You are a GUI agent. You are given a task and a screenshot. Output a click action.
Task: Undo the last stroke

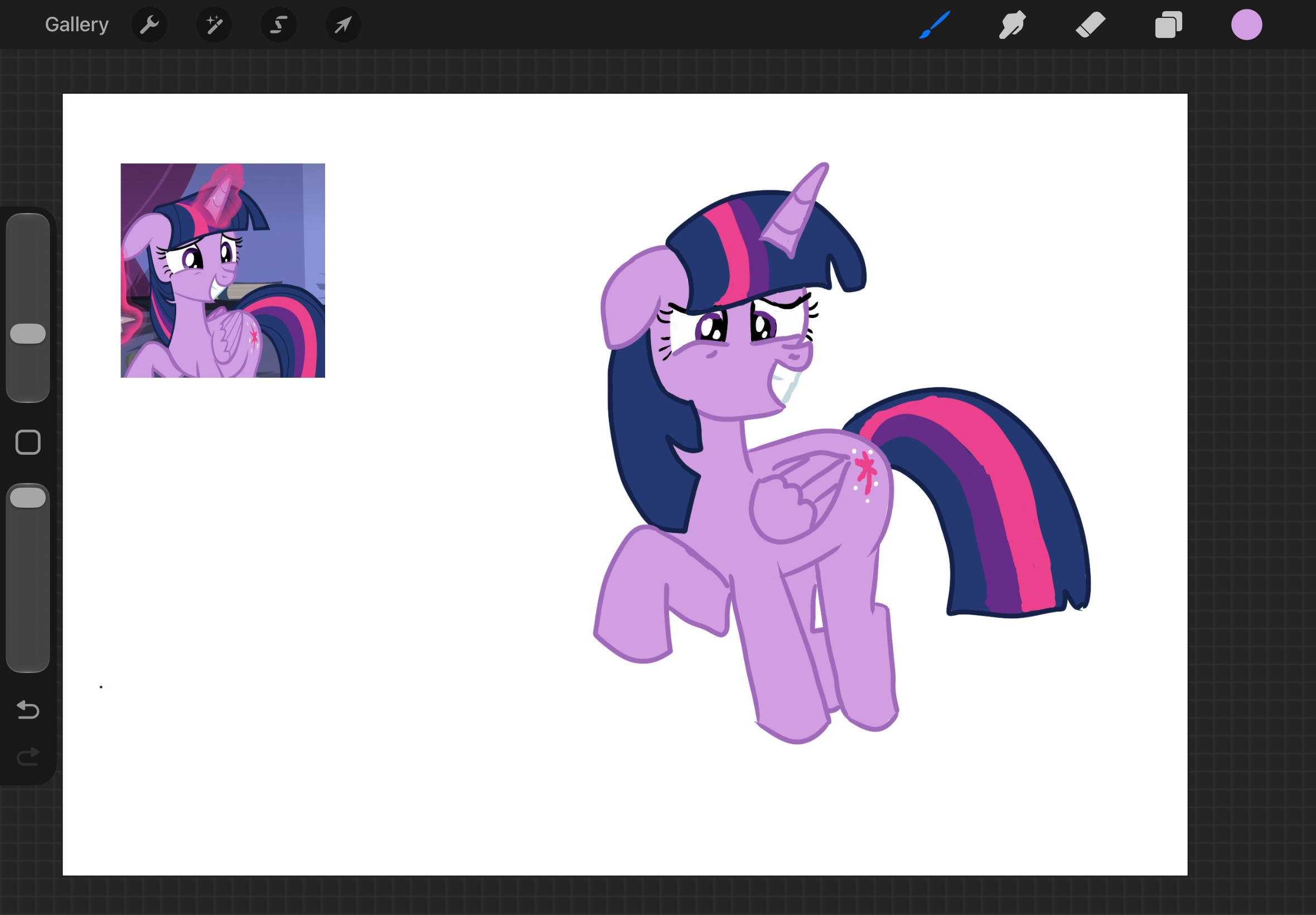tap(28, 710)
